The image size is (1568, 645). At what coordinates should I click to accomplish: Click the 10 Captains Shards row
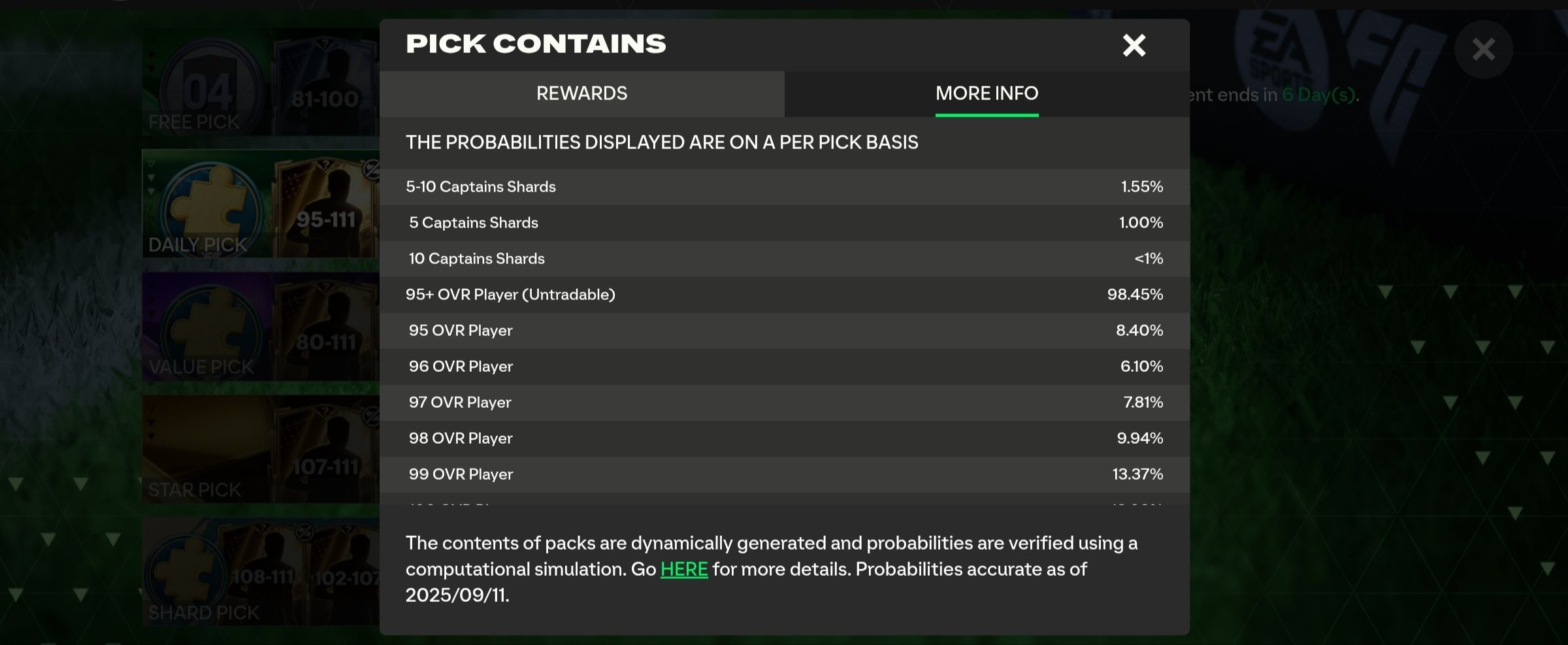pyautogui.click(x=784, y=259)
